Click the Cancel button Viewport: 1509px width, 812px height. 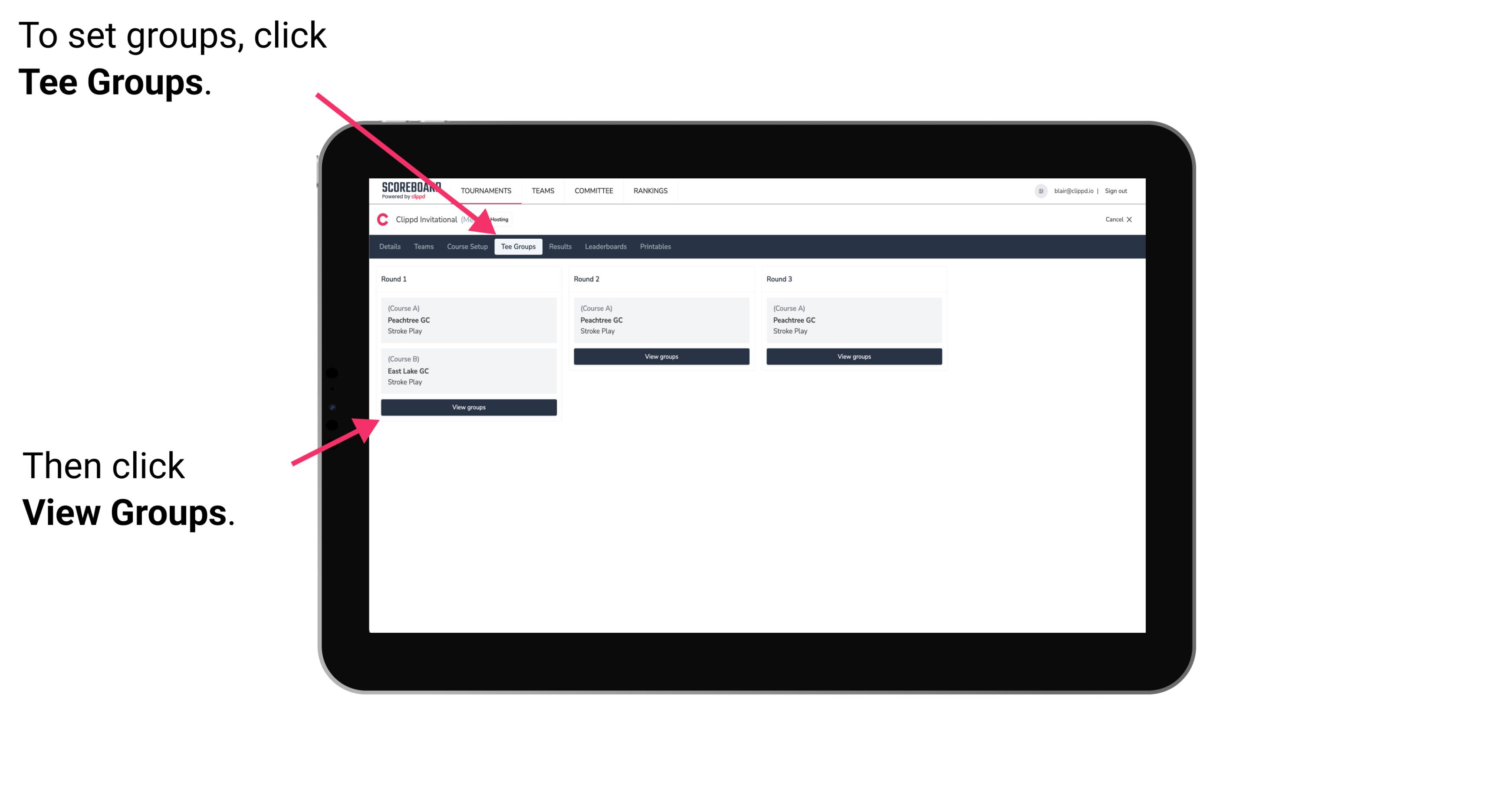coord(1118,220)
